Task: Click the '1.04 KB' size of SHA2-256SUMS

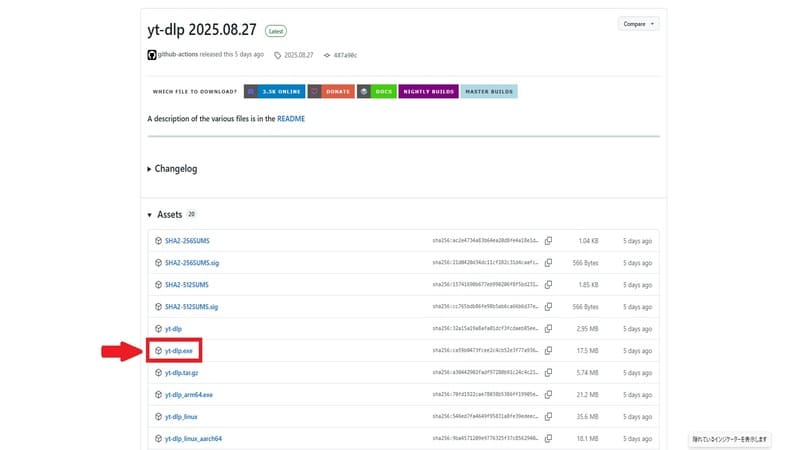Action: coord(588,241)
